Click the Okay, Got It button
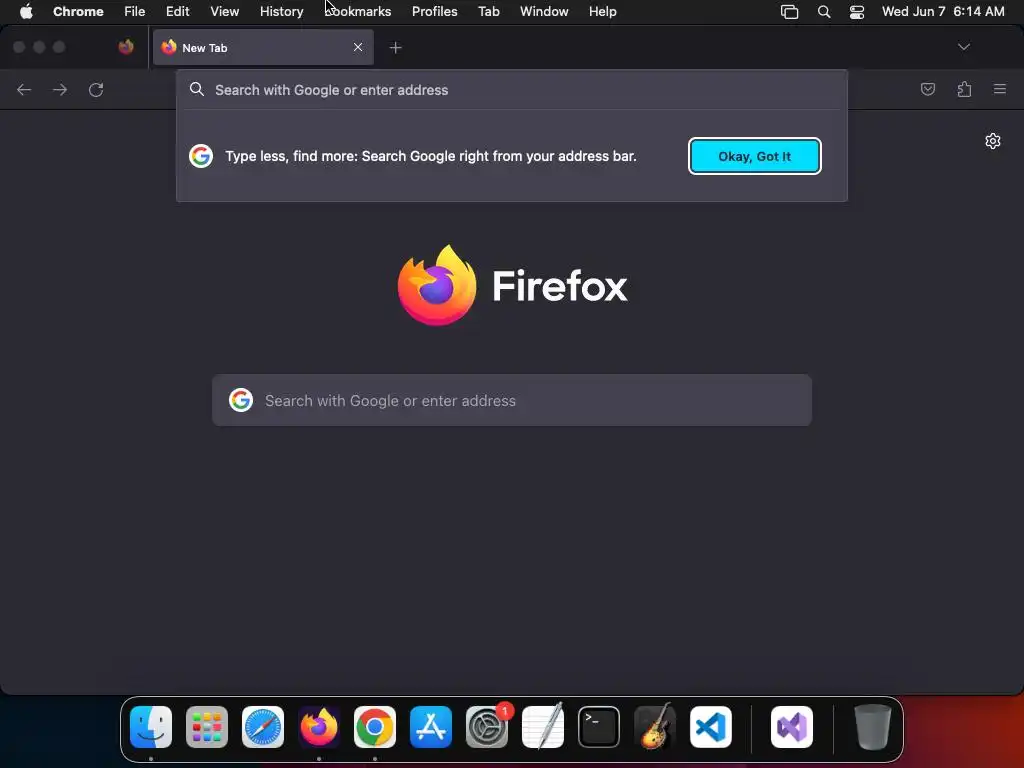This screenshot has width=1024, height=768. [754, 156]
